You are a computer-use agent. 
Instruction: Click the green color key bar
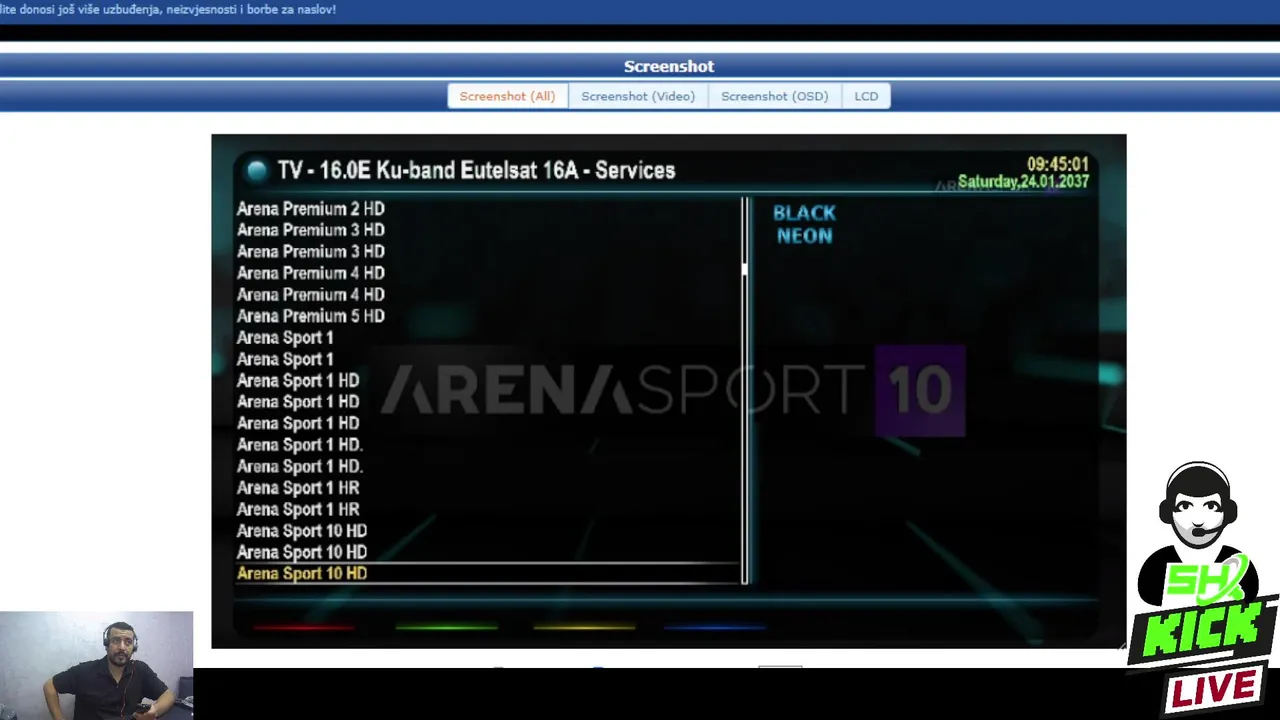[446, 627]
